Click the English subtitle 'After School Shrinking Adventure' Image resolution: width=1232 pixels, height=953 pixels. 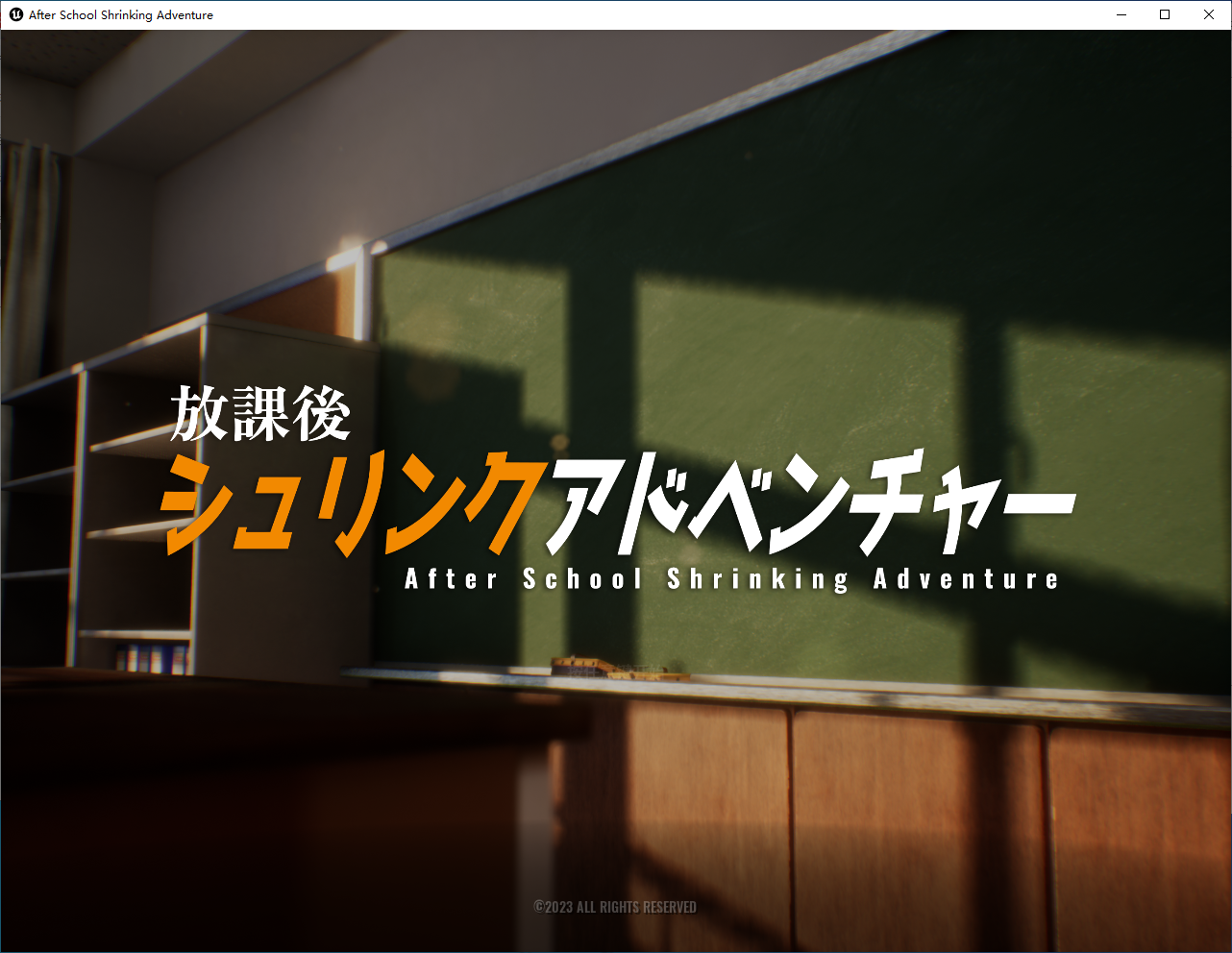click(x=731, y=579)
